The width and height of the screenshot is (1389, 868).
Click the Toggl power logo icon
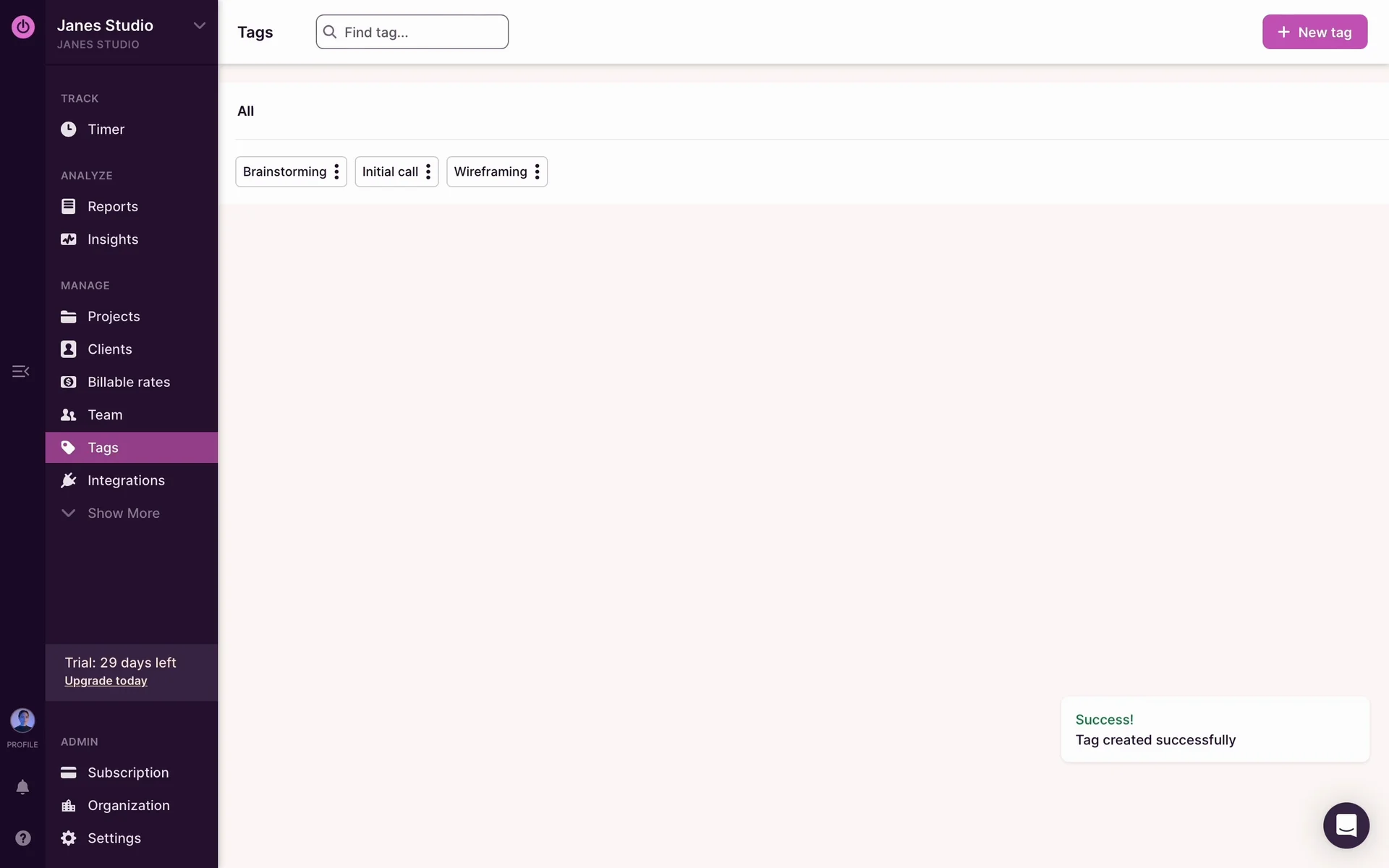pyautogui.click(x=22, y=27)
